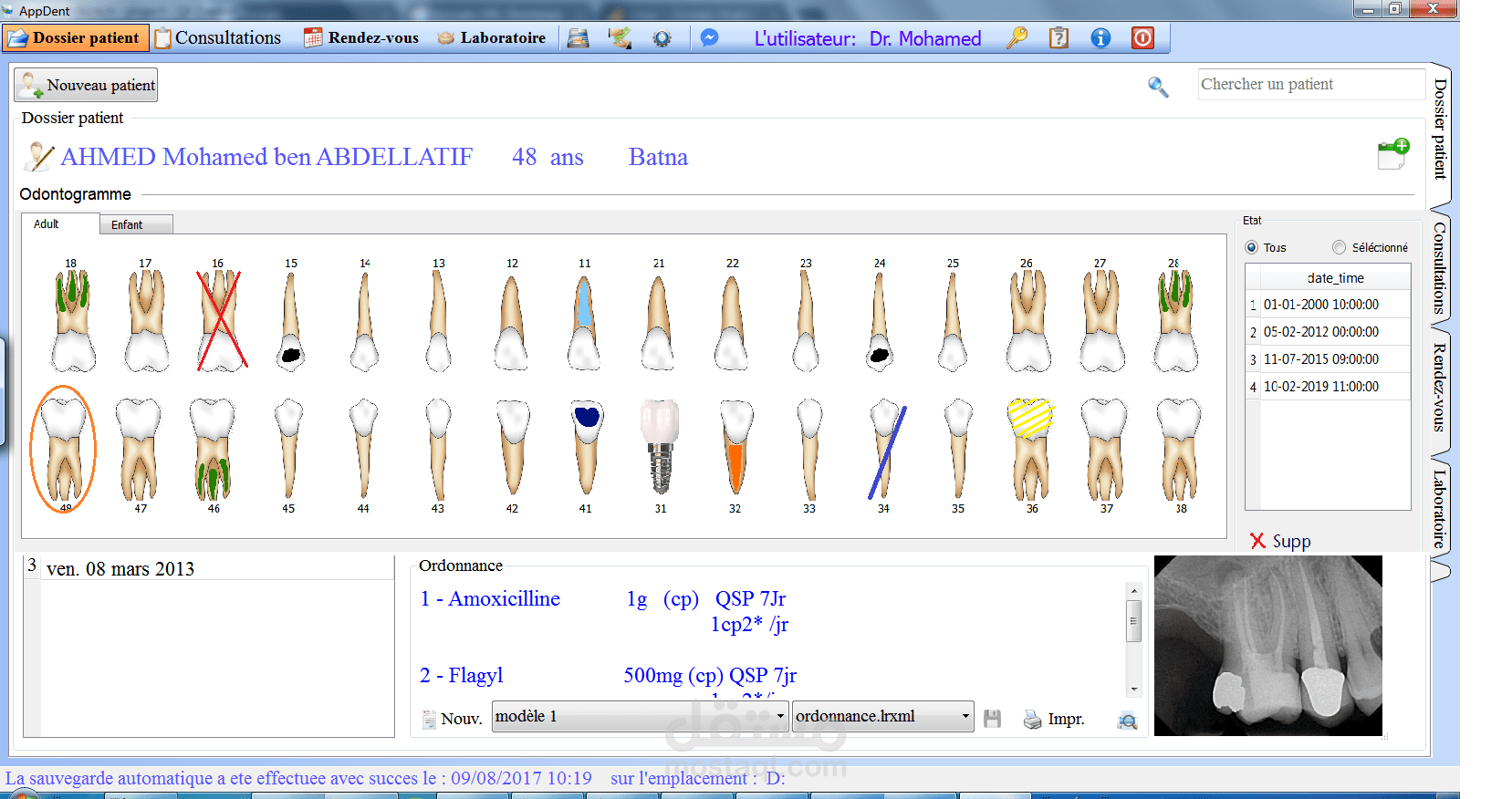Open vertical Consultations side tab
This screenshot has width=1512, height=799.
(x=1440, y=268)
